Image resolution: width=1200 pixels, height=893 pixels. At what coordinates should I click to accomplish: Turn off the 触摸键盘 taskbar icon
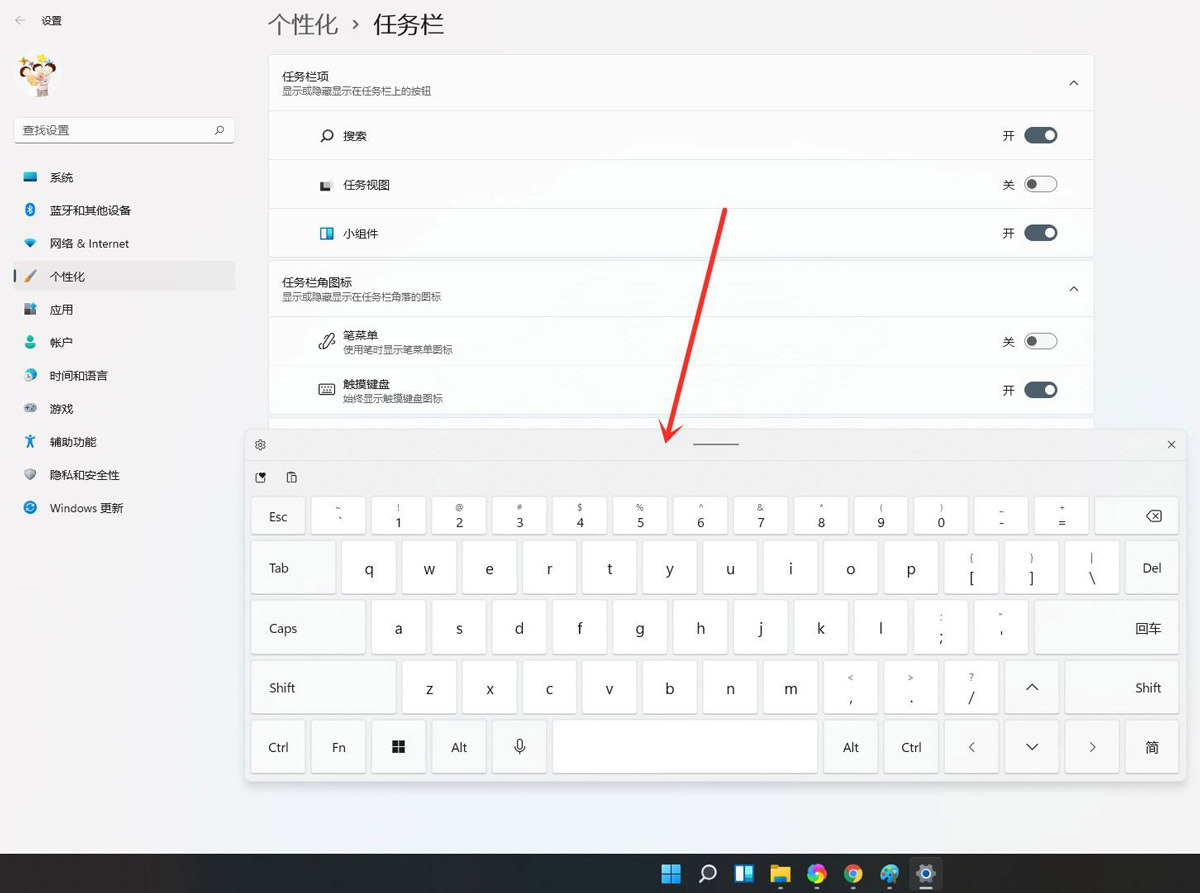[x=1040, y=389]
